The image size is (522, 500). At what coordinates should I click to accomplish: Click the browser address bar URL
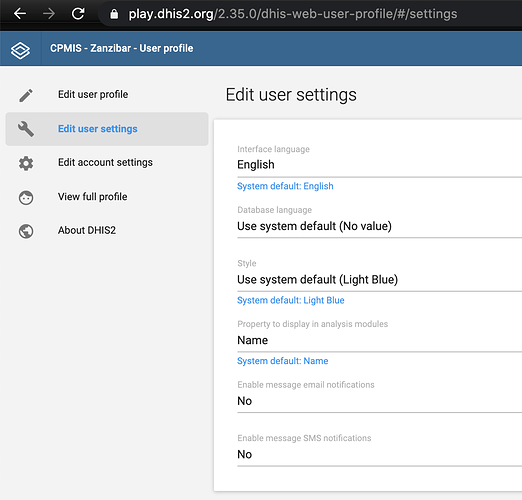coord(293,14)
